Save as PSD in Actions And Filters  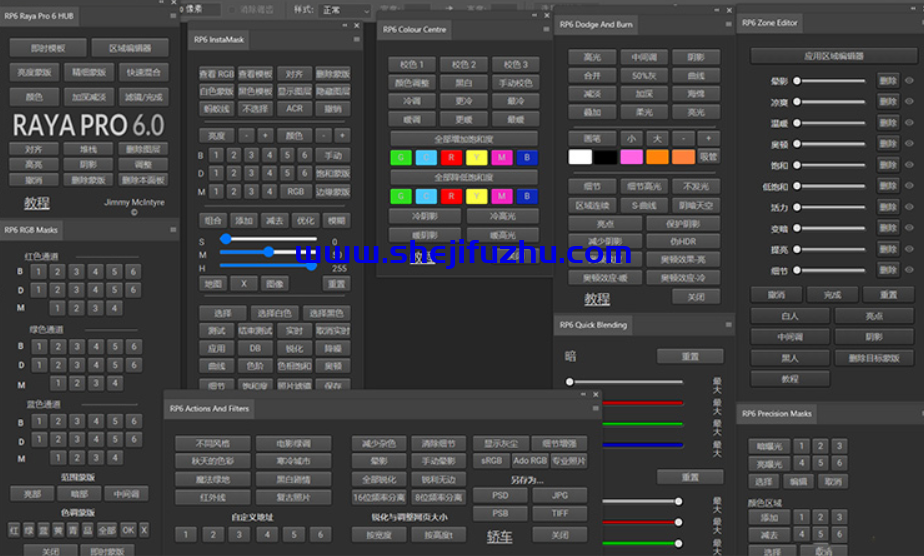click(500, 495)
